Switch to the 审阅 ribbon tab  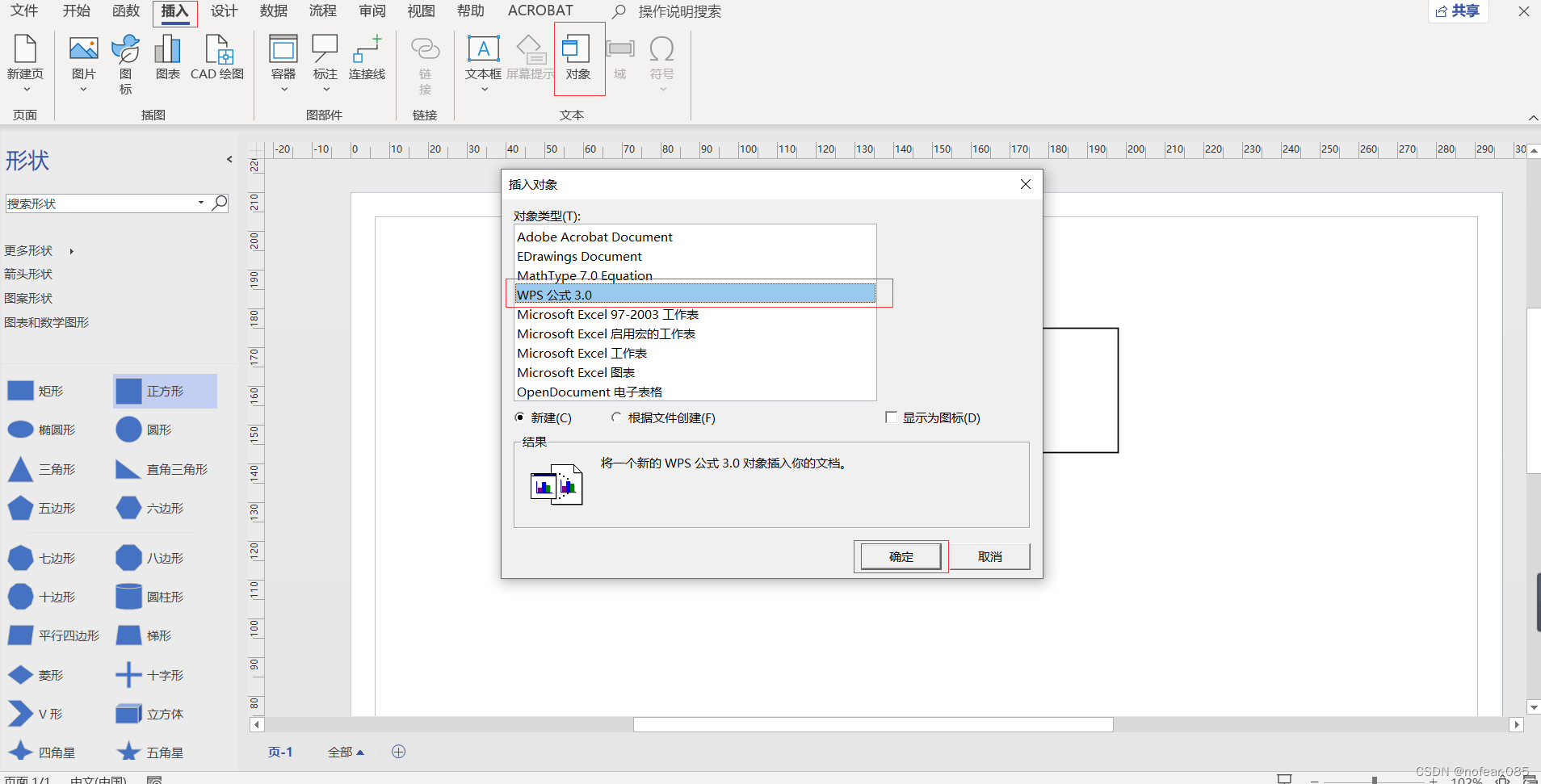(x=372, y=11)
